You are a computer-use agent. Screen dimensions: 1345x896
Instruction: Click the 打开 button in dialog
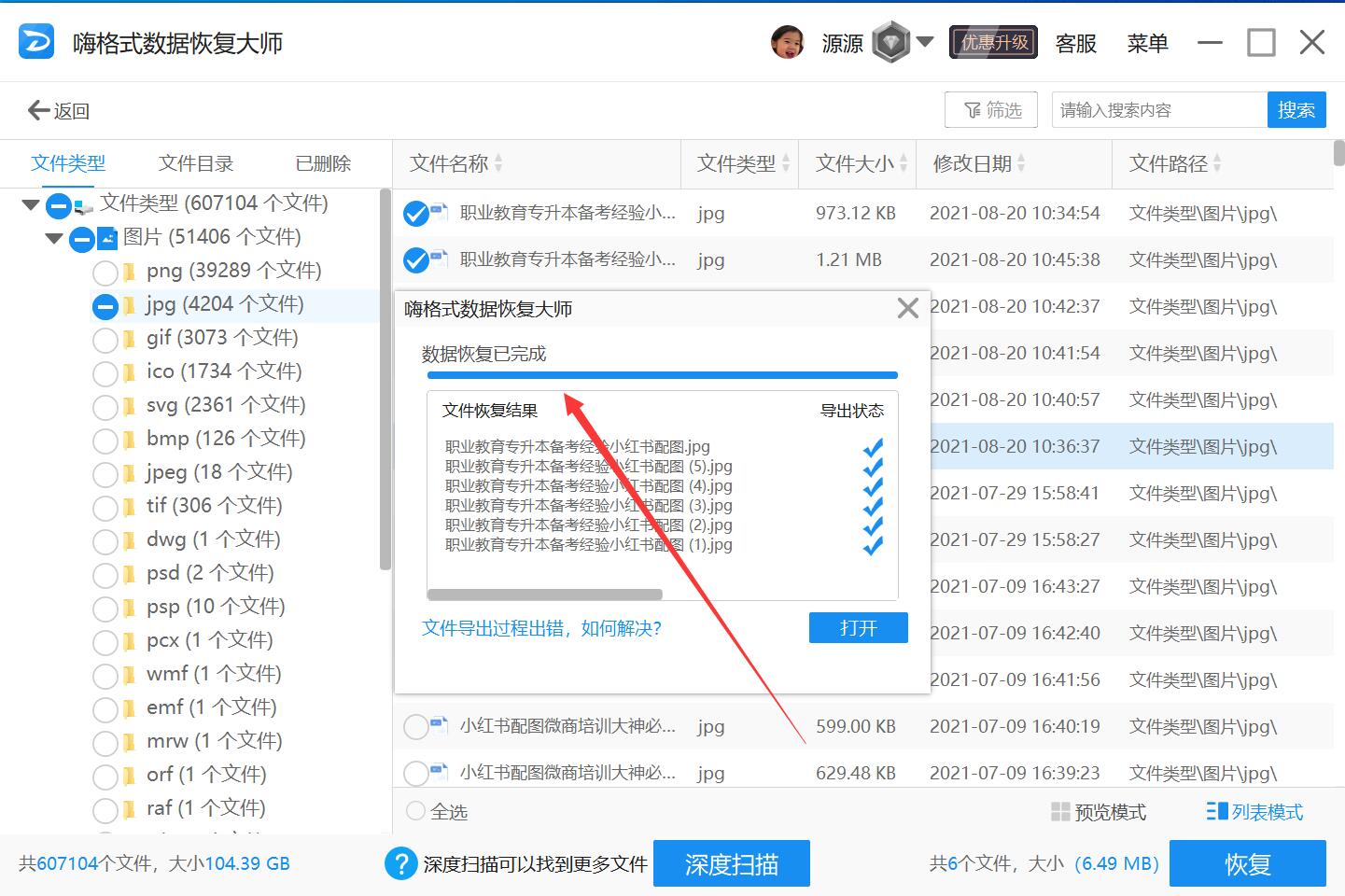858,628
